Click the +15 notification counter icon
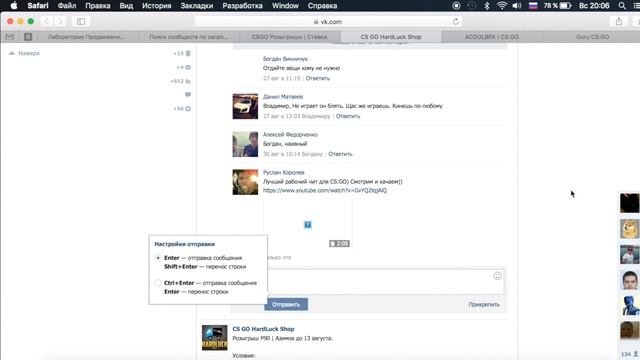Screen dimensions: 640x360 click(188, 53)
